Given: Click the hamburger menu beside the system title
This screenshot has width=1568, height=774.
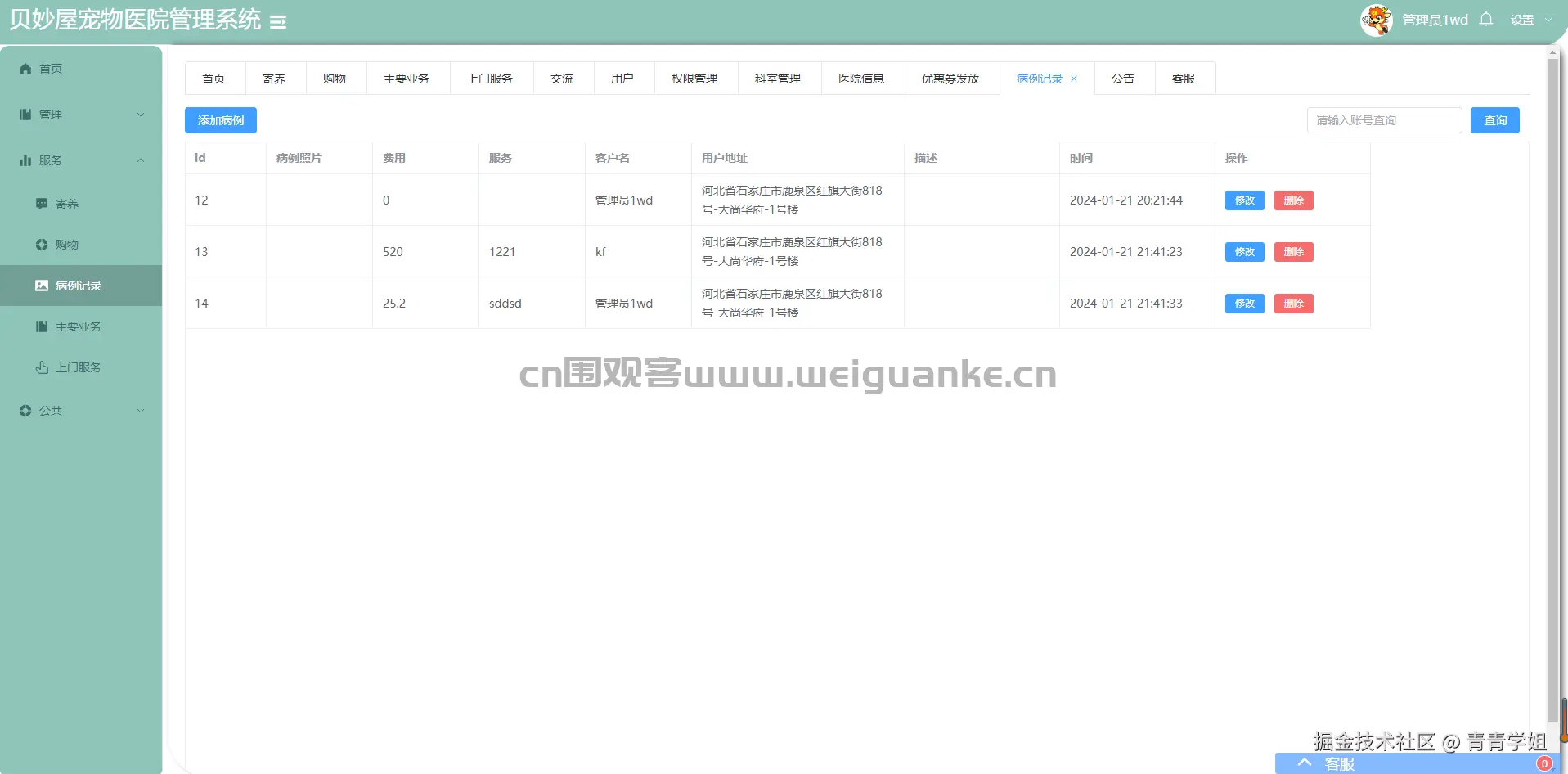Looking at the screenshot, I should click(x=278, y=22).
